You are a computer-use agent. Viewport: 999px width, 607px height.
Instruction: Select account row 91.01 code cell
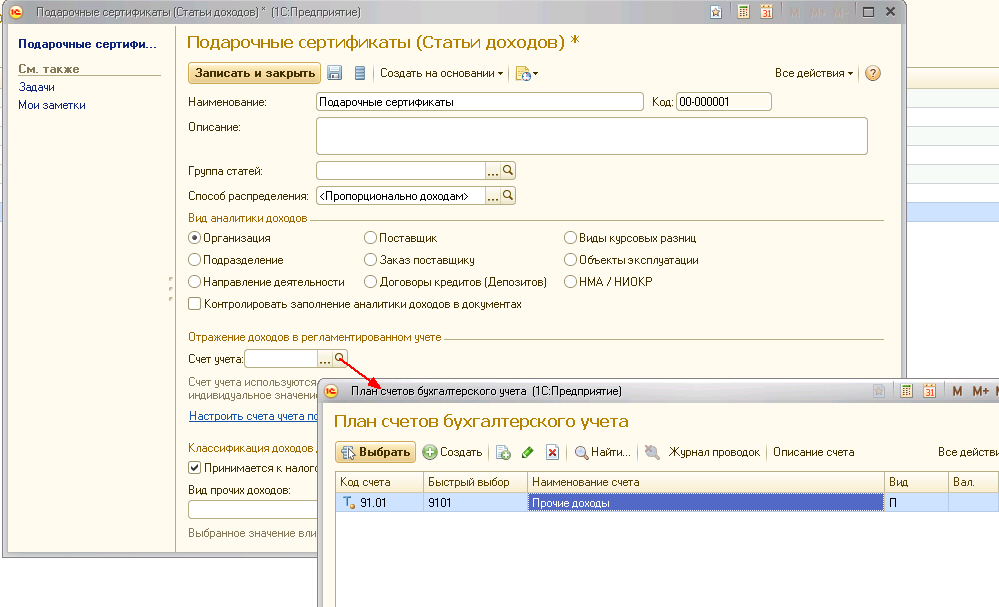[x=380, y=503]
